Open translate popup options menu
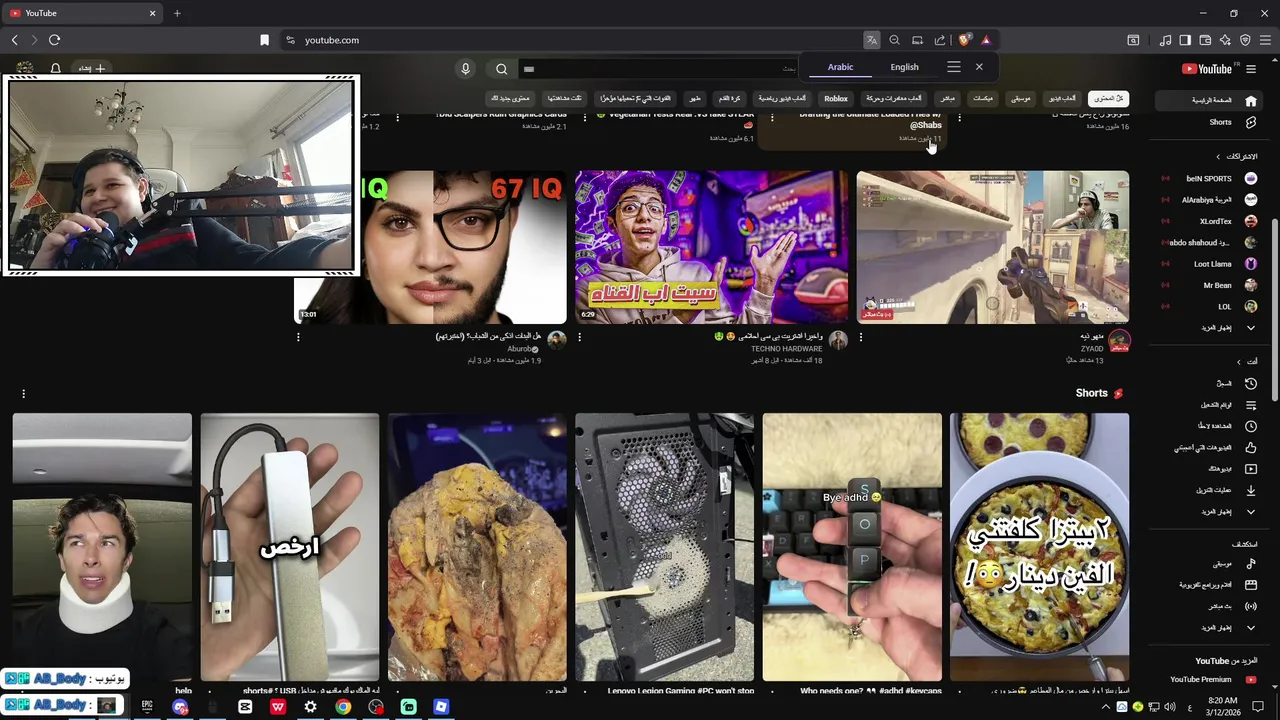 point(954,67)
